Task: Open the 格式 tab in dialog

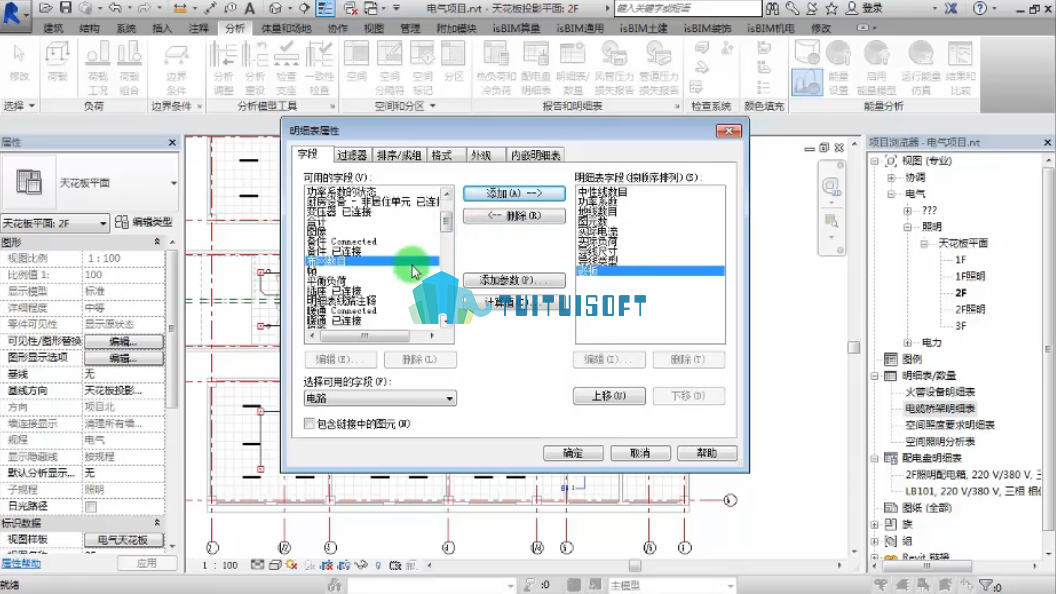Action: point(442,155)
